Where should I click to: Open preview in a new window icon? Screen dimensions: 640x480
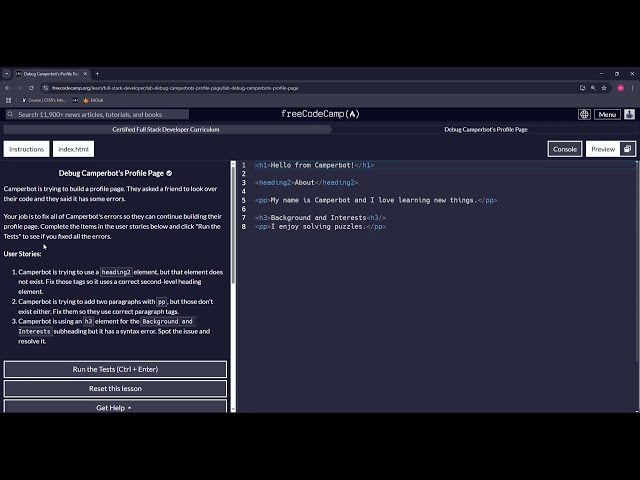tap(628, 149)
